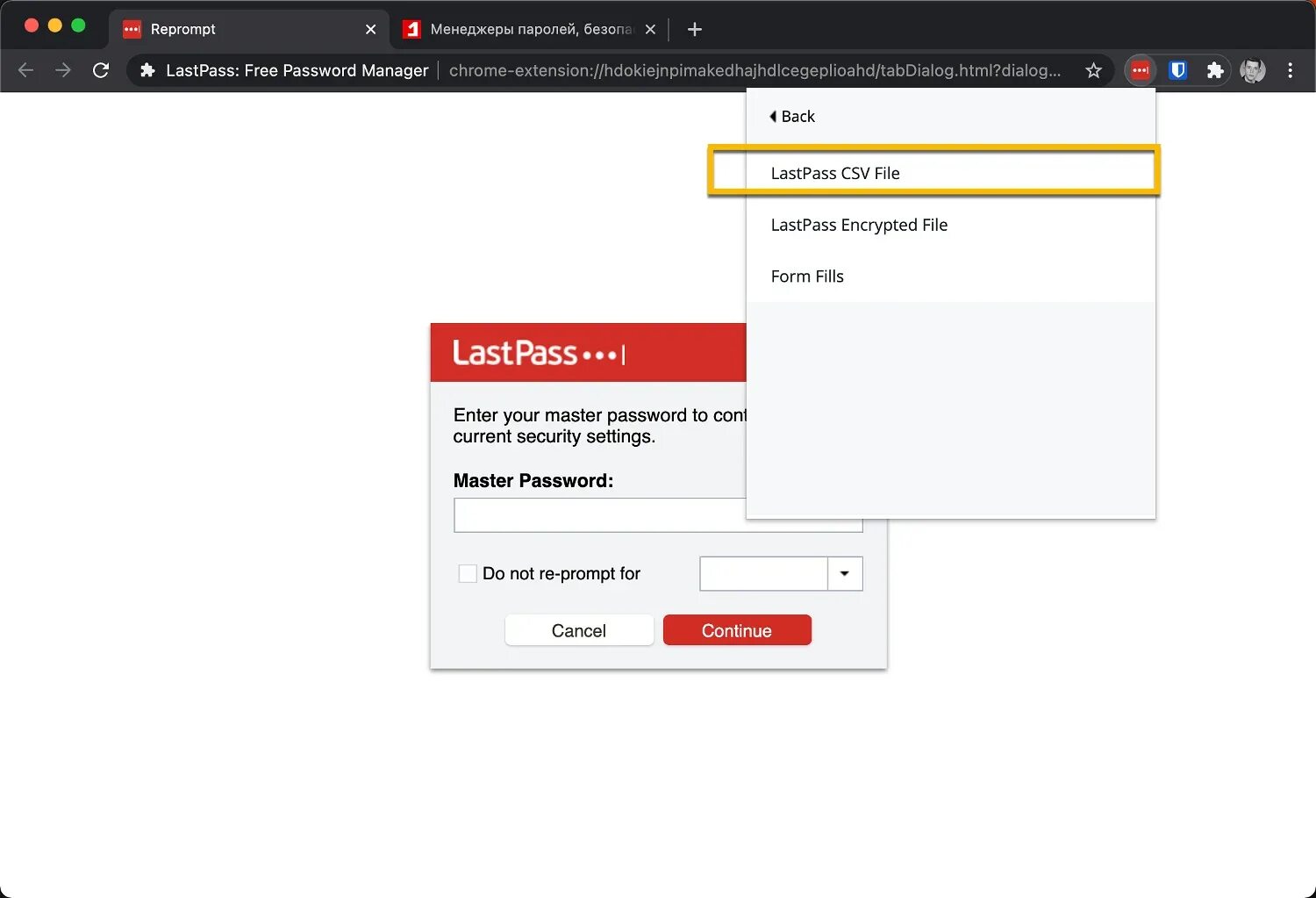Choose LastPass CSV File export option
The width and height of the screenshot is (1316, 898).
click(951, 173)
